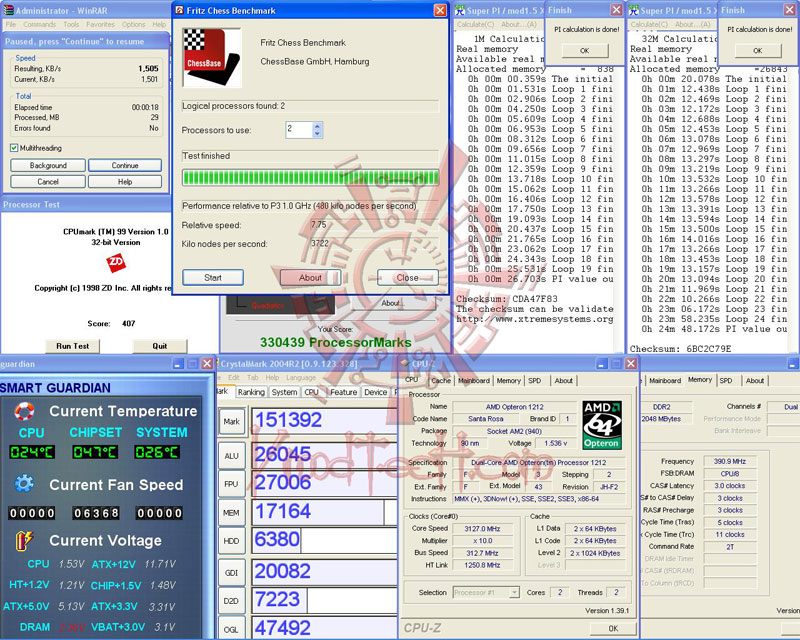Click the green Fritz benchmark progress bar
This screenshot has height=640, width=800.
pyautogui.click(x=310, y=178)
